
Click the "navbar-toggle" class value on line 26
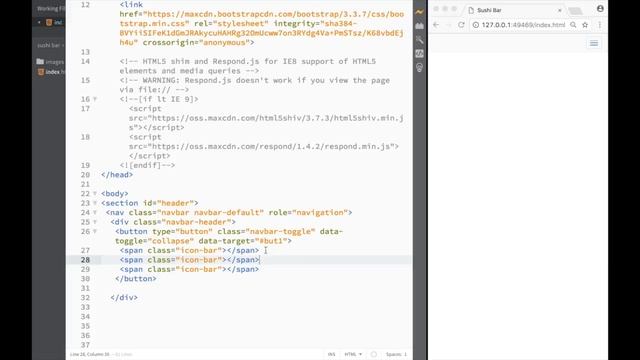(x=282, y=231)
